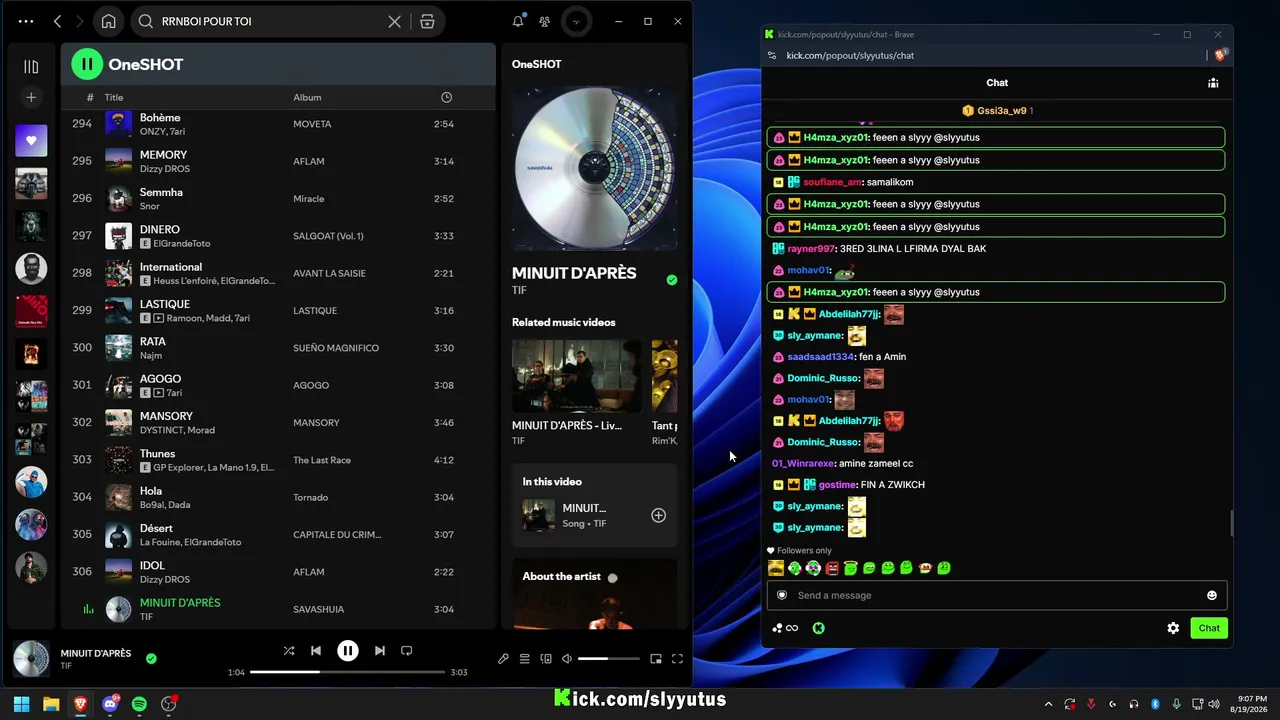Show hidden system tray icons

click(x=1049, y=704)
